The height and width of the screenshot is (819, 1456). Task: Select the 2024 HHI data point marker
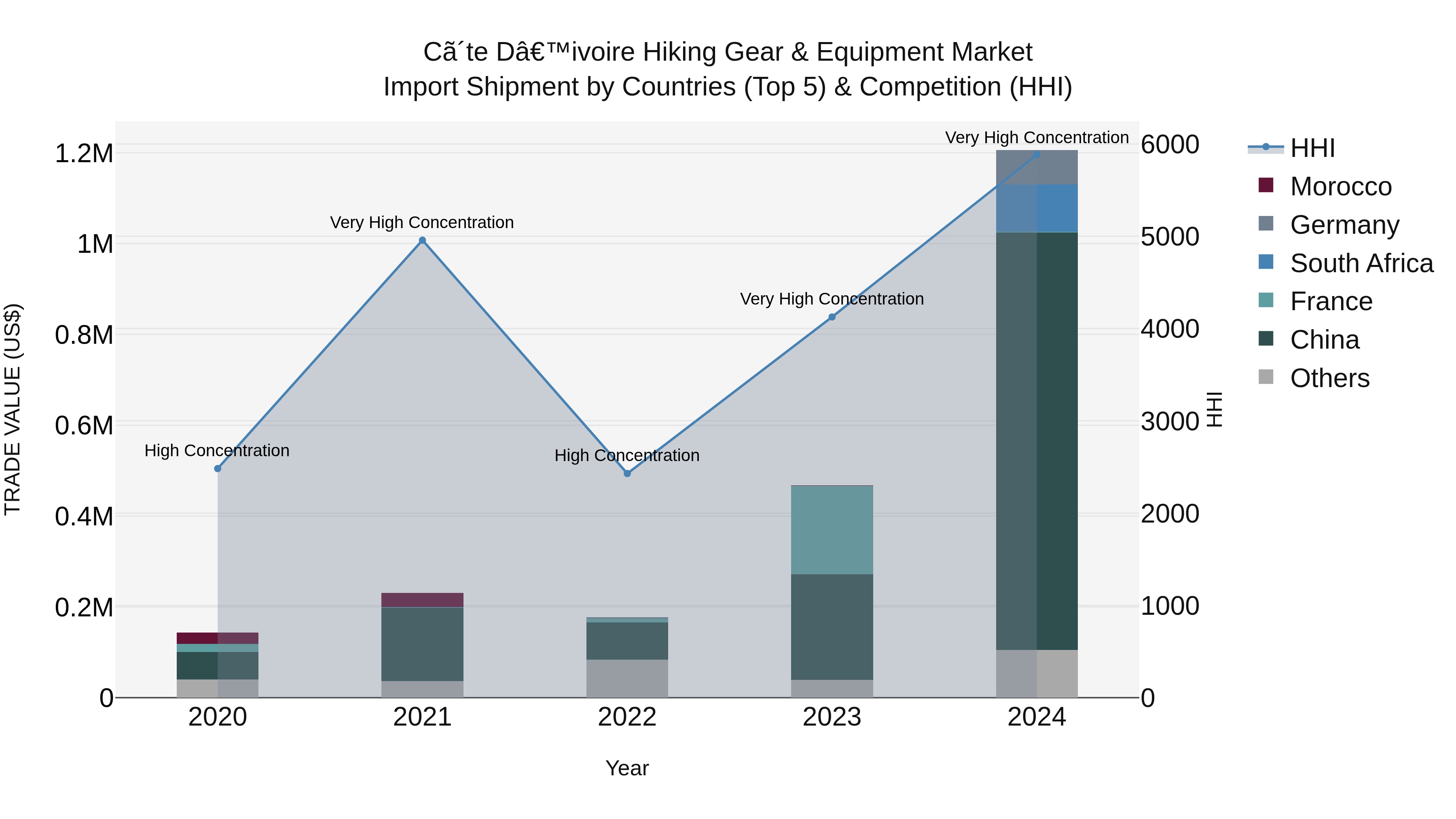[x=1037, y=154]
